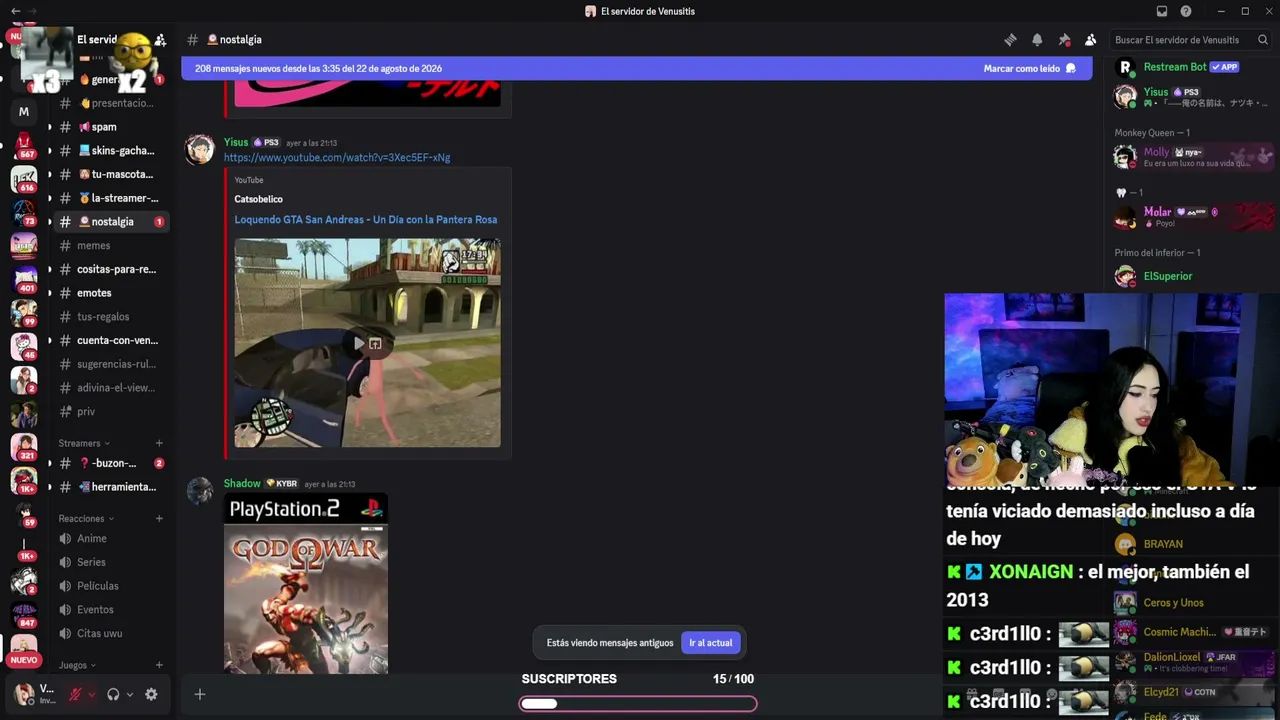Toggle headphone deafen in user panel
1280x720 pixels.
113,695
